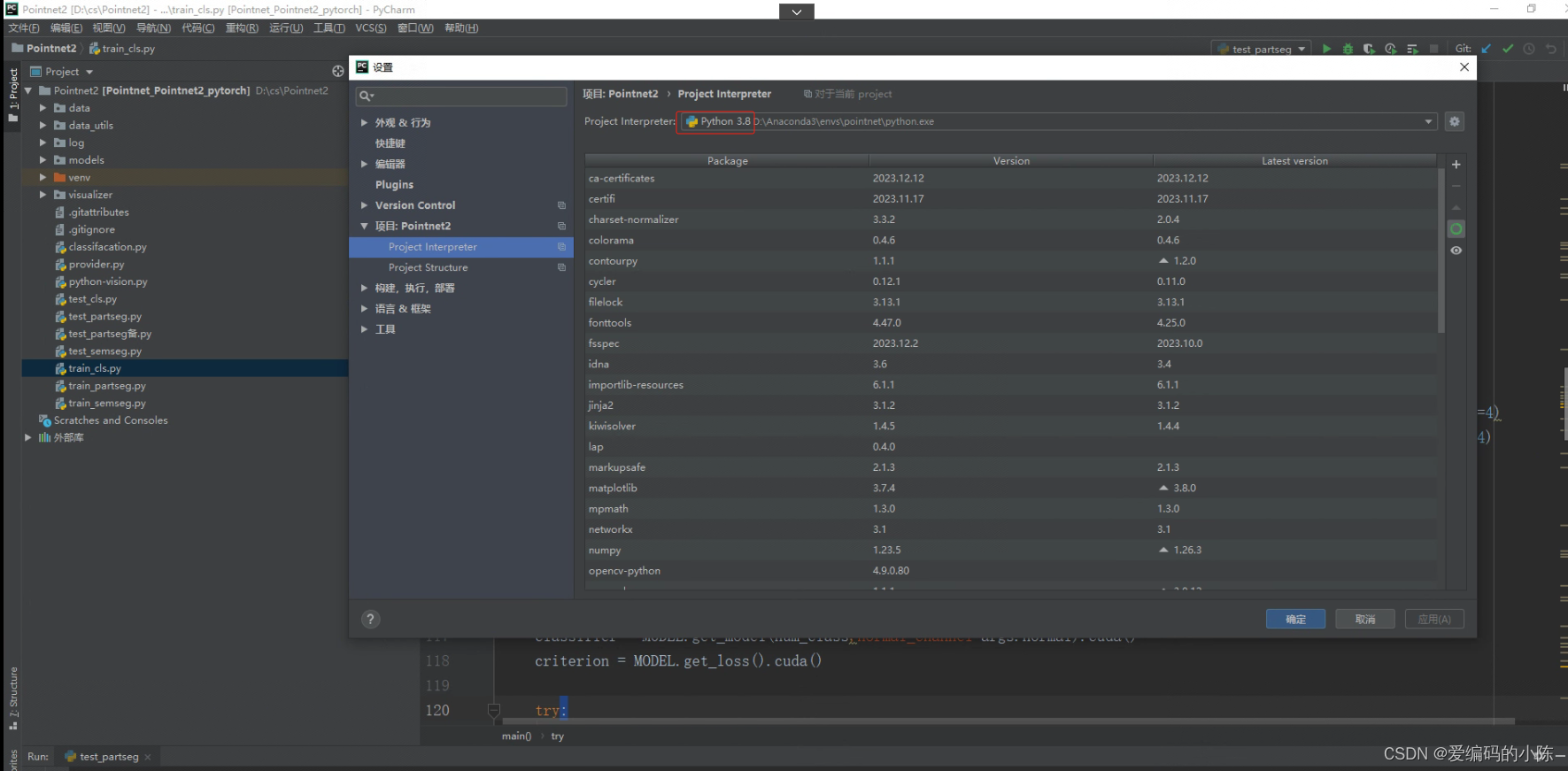Click the 取消 button
Screen dimensions: 1568x771
pyautogui.click(x=1365, y=620)
